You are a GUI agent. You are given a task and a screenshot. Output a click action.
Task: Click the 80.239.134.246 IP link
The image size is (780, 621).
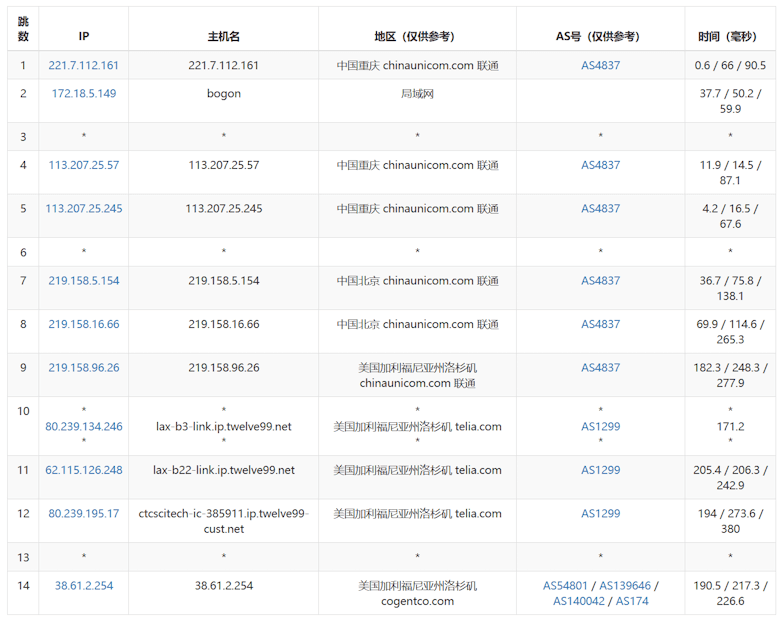[84, 427]
